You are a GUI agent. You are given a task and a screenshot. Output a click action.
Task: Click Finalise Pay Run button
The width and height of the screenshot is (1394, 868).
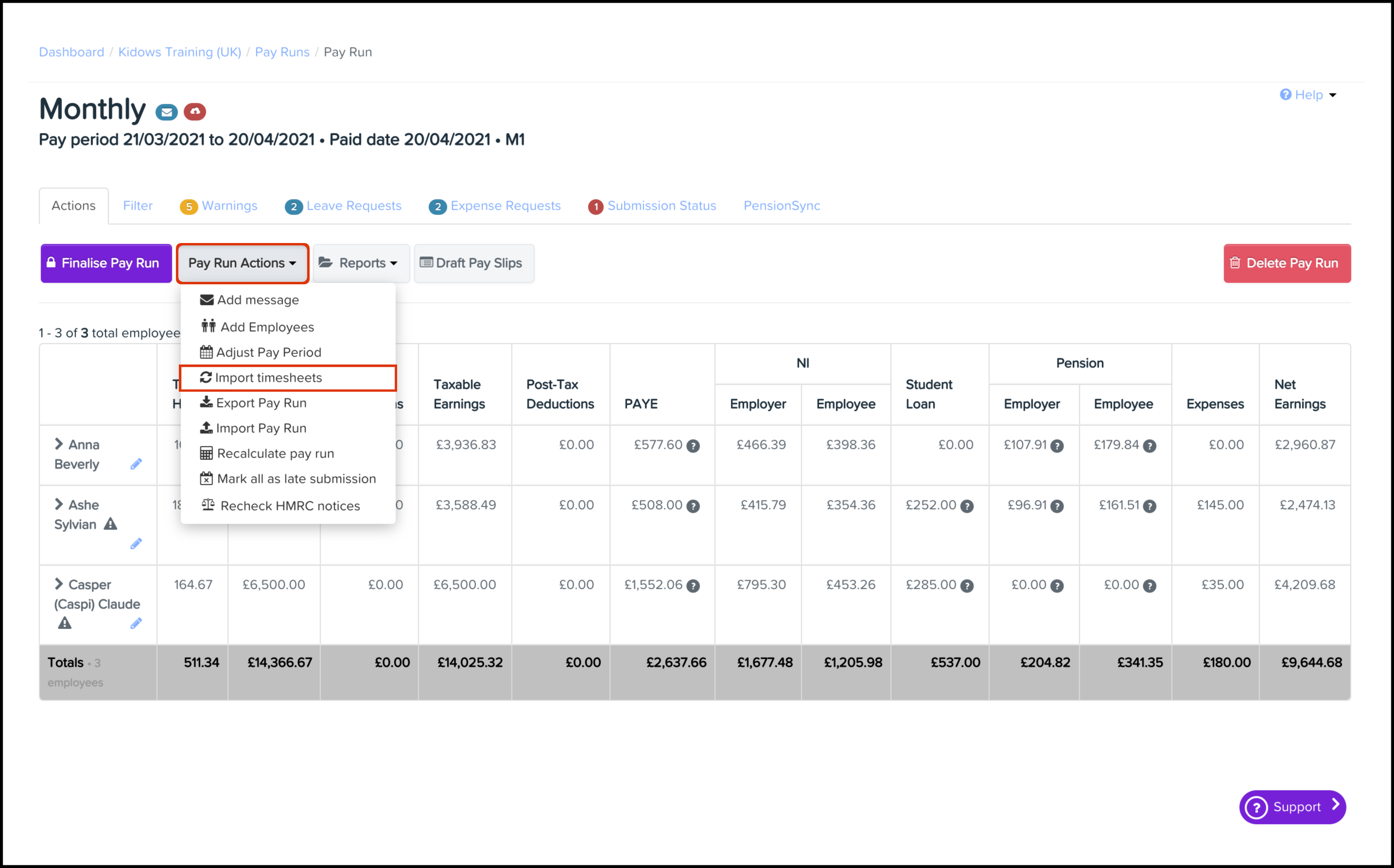[106, 263]
